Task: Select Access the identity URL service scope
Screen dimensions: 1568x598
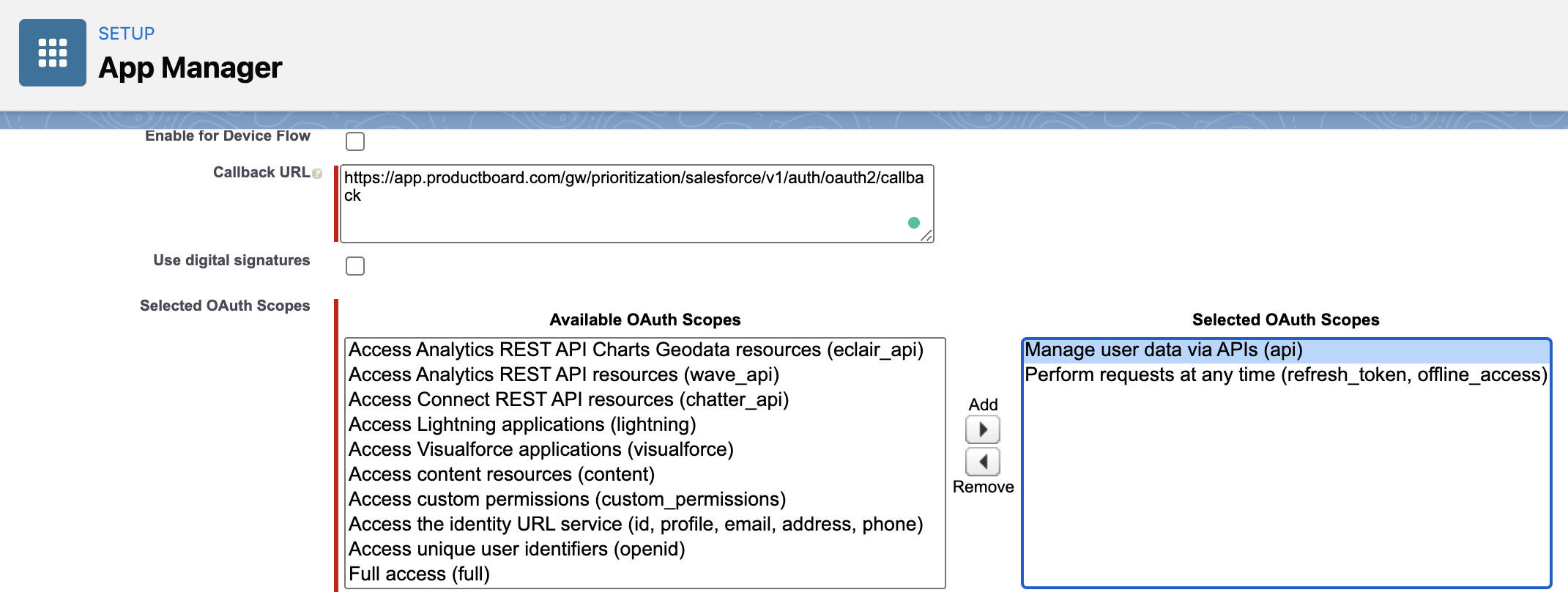Action: (644, 525)
